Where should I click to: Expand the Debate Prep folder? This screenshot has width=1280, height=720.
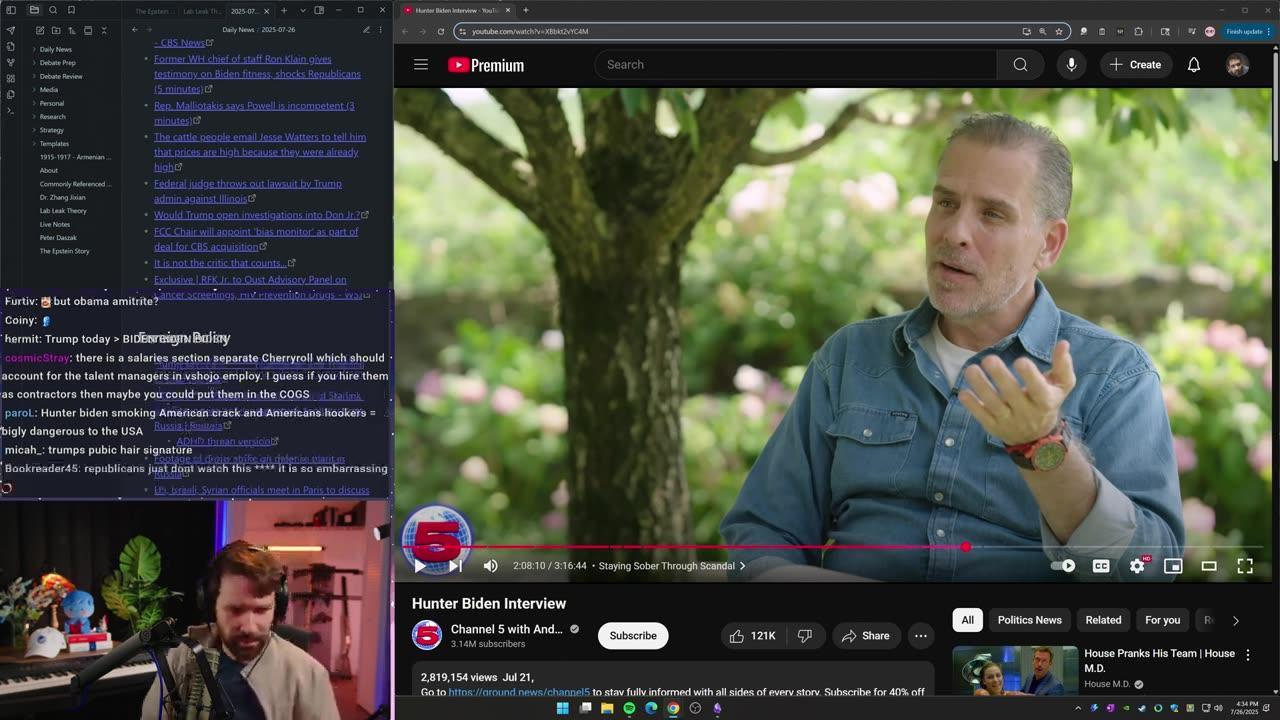click(57, 63)
